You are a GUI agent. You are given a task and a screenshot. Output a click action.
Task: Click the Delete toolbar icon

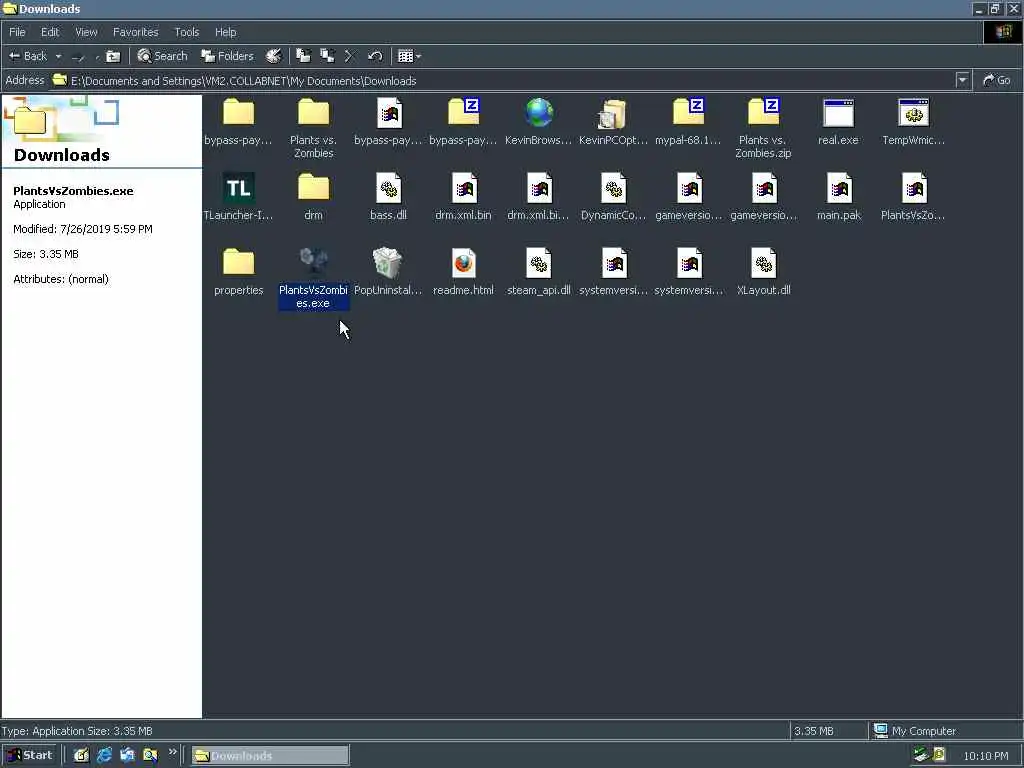(x=349, y=56)
